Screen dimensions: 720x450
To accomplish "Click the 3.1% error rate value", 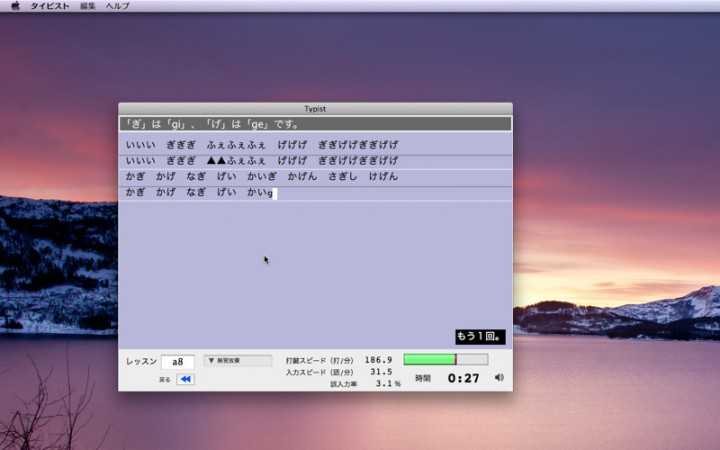I will (x=388, y=383).
